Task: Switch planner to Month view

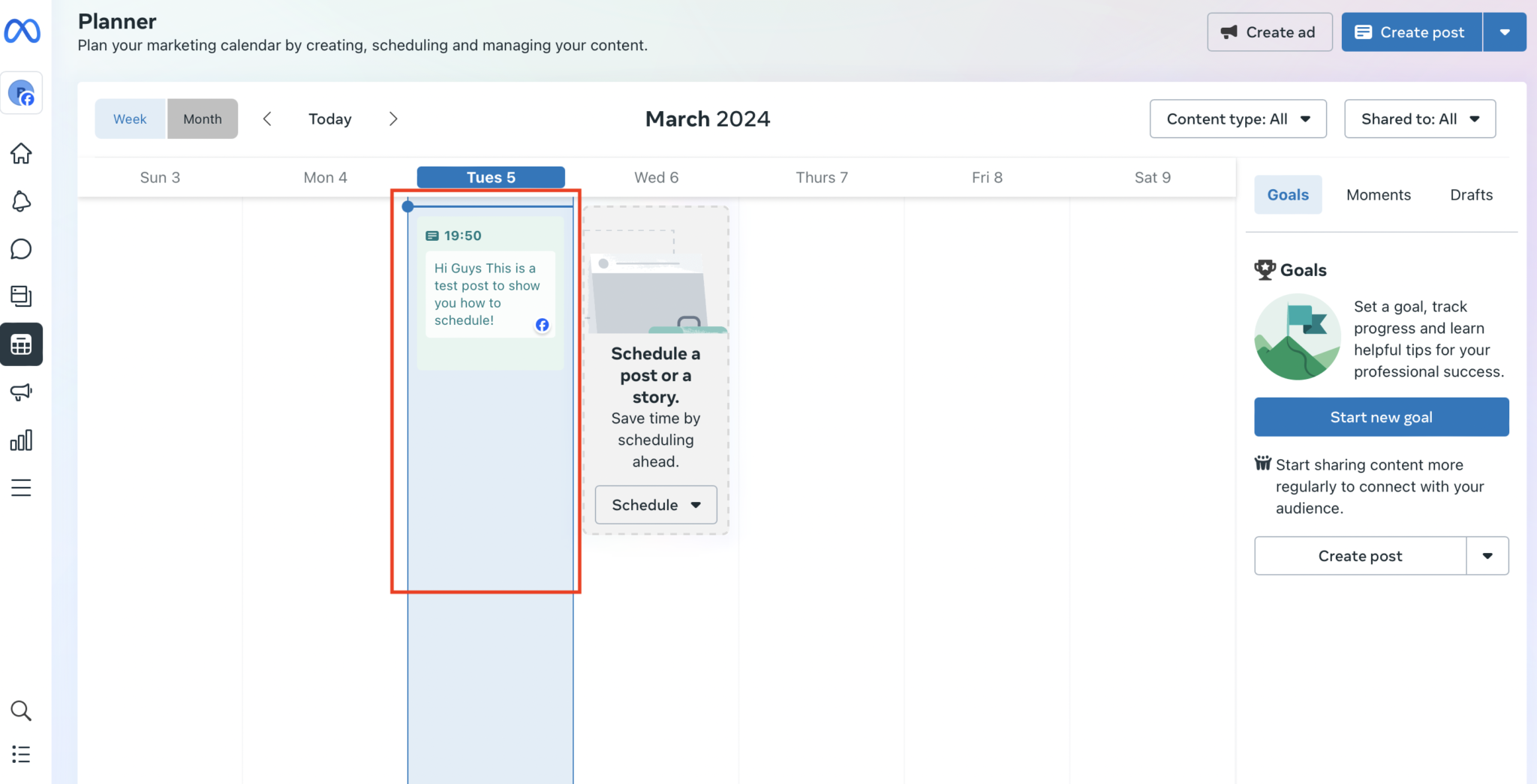Action: point(203,119)
